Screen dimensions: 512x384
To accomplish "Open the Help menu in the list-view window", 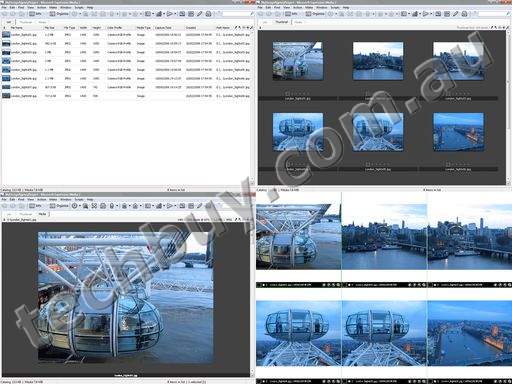I will click(x=90, y=7).
